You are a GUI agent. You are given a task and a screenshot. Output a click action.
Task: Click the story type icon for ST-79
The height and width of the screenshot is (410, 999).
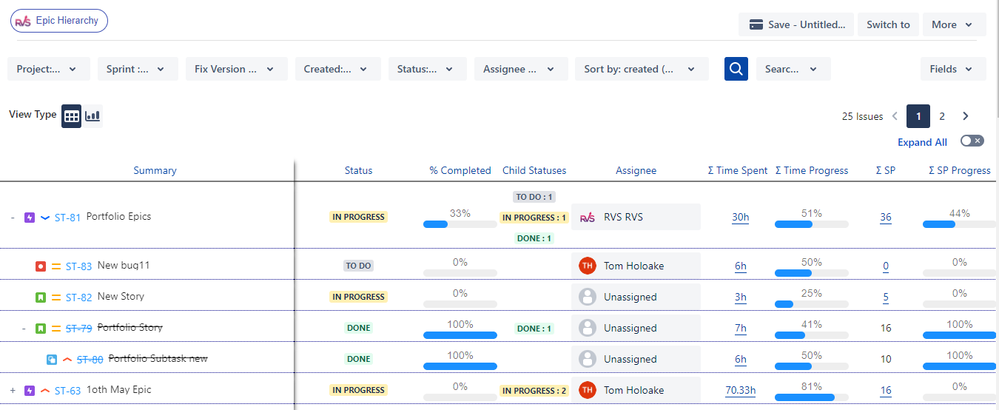[40, 329]
